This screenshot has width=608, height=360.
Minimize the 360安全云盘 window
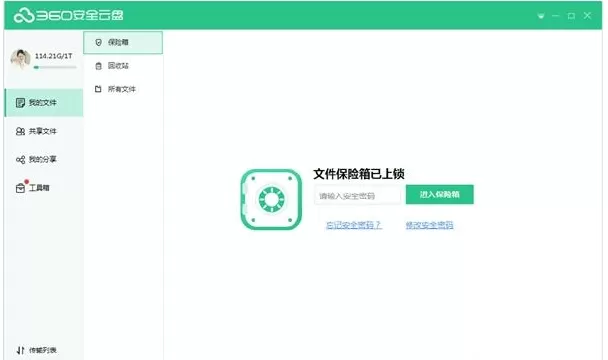(556, 16)
